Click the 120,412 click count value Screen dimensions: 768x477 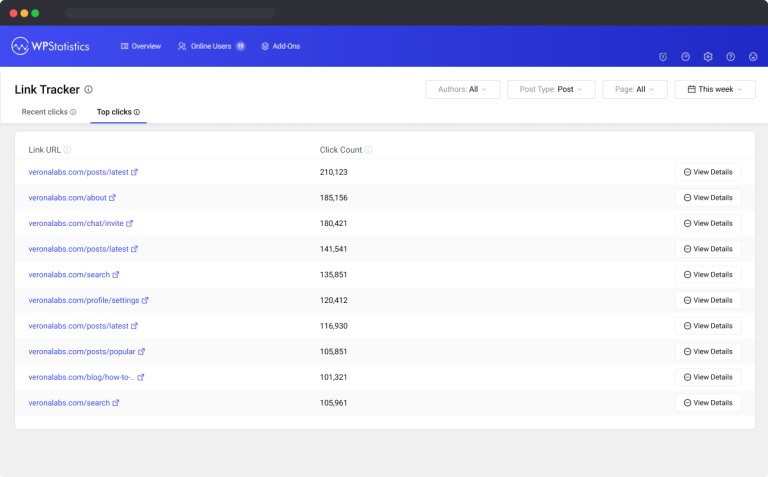334,300
